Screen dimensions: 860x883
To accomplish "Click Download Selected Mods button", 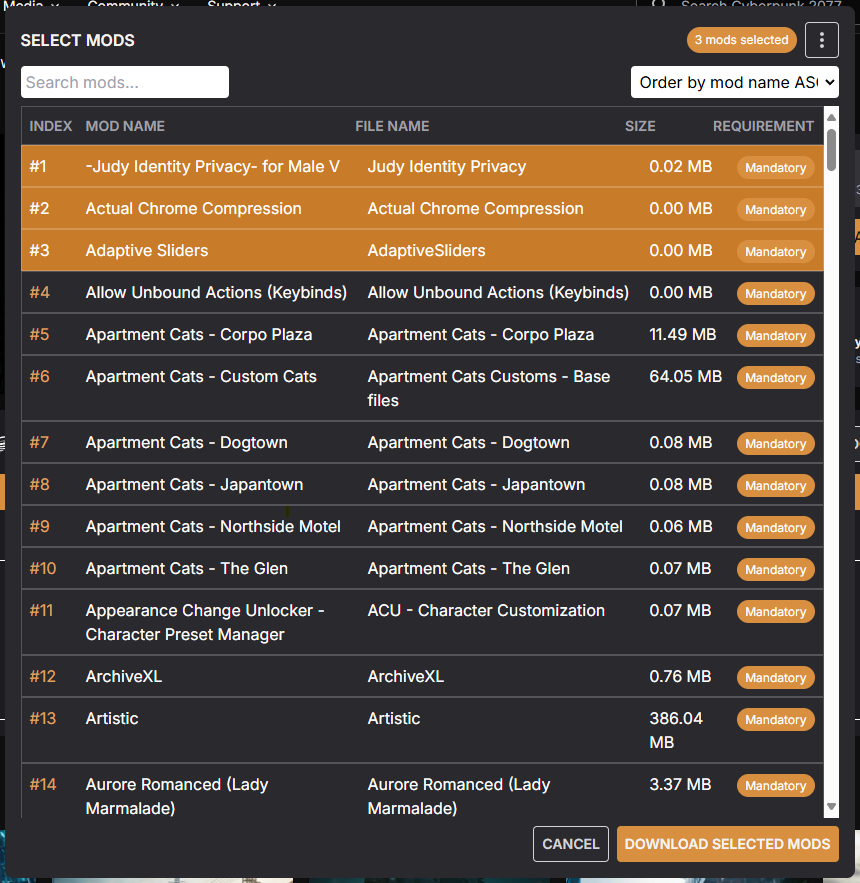I will coord(727,844).
